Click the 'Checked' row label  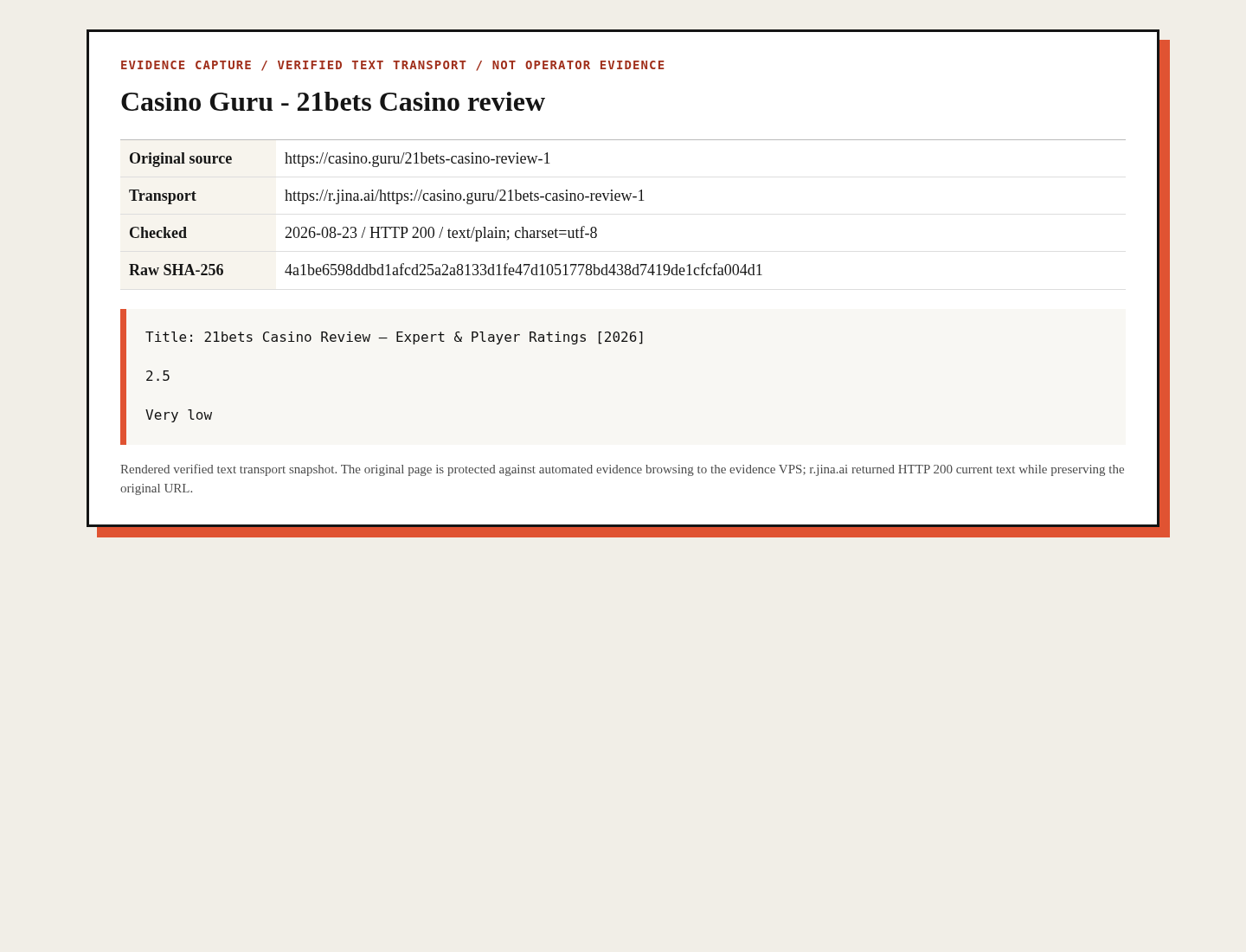(157, 233)
